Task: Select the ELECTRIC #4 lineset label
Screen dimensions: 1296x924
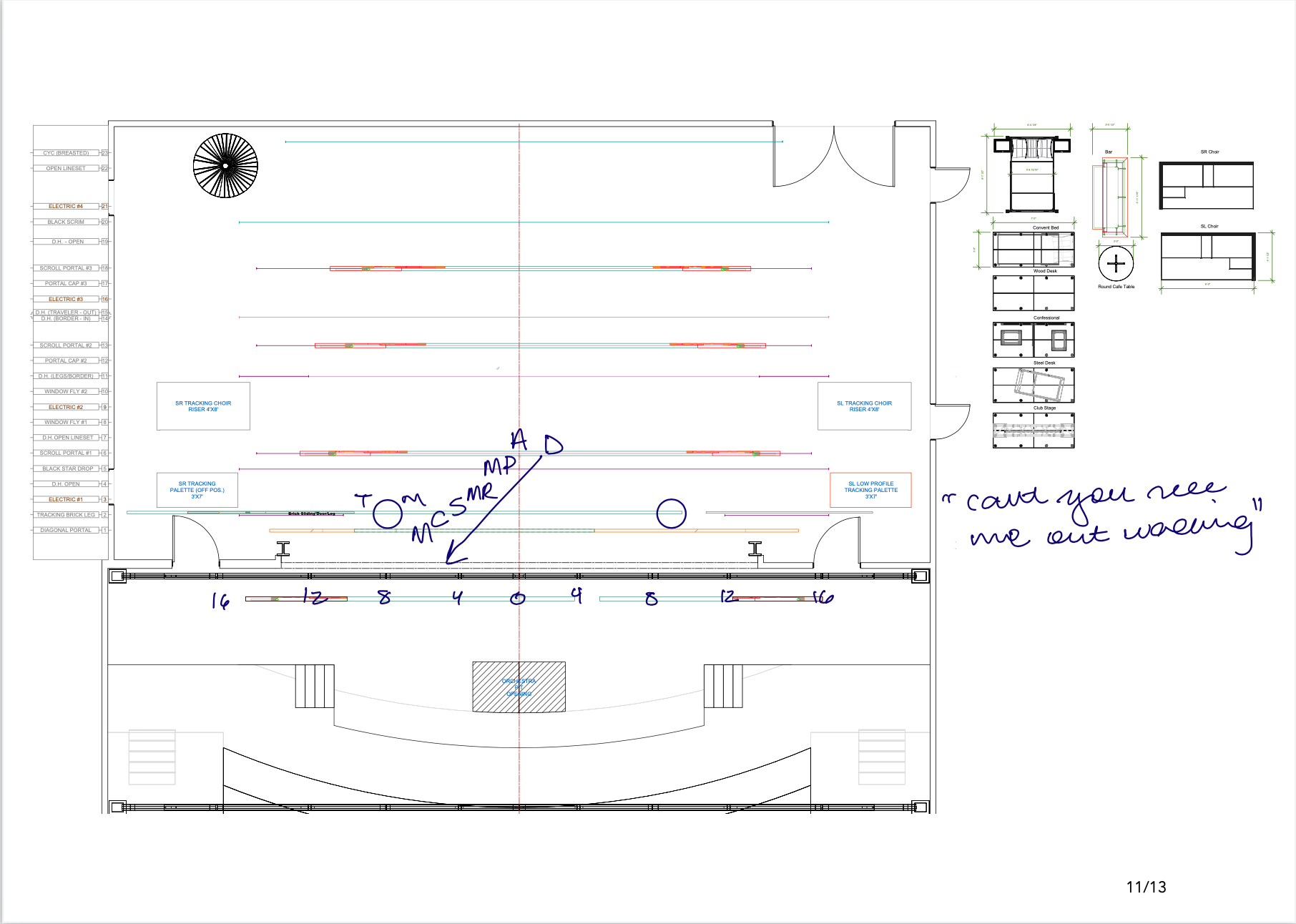Action: 66,205
